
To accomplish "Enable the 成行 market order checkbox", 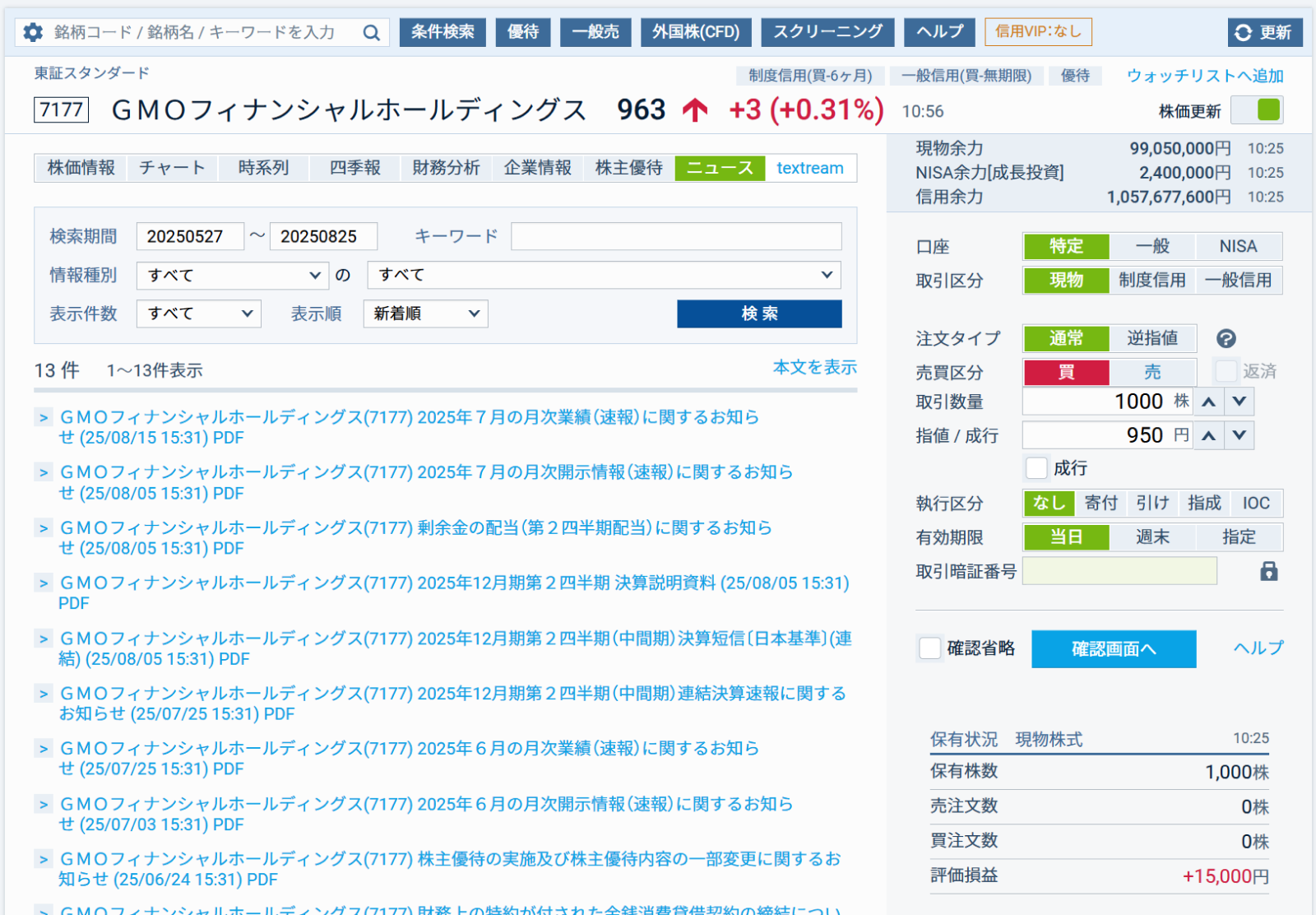I will tap(1036, 467).
